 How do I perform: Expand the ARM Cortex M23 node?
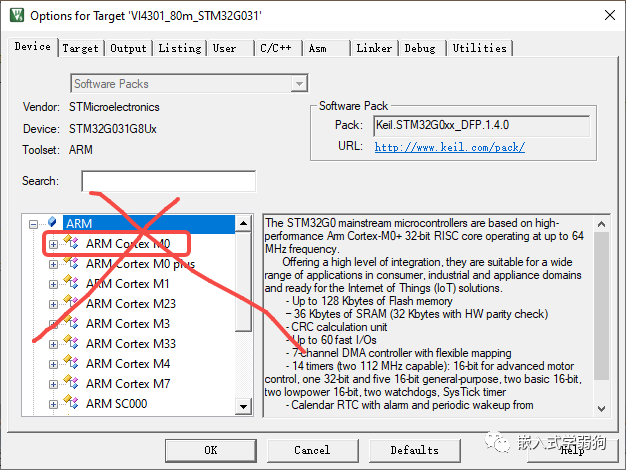click(x=53, y=304)
